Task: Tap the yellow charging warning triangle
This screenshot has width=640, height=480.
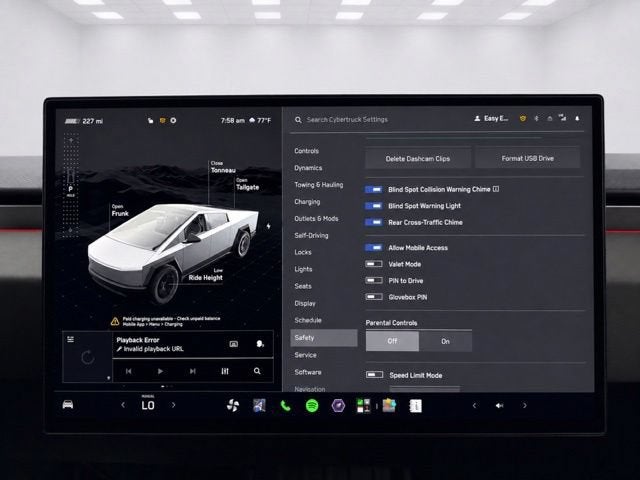Action: 115,322
